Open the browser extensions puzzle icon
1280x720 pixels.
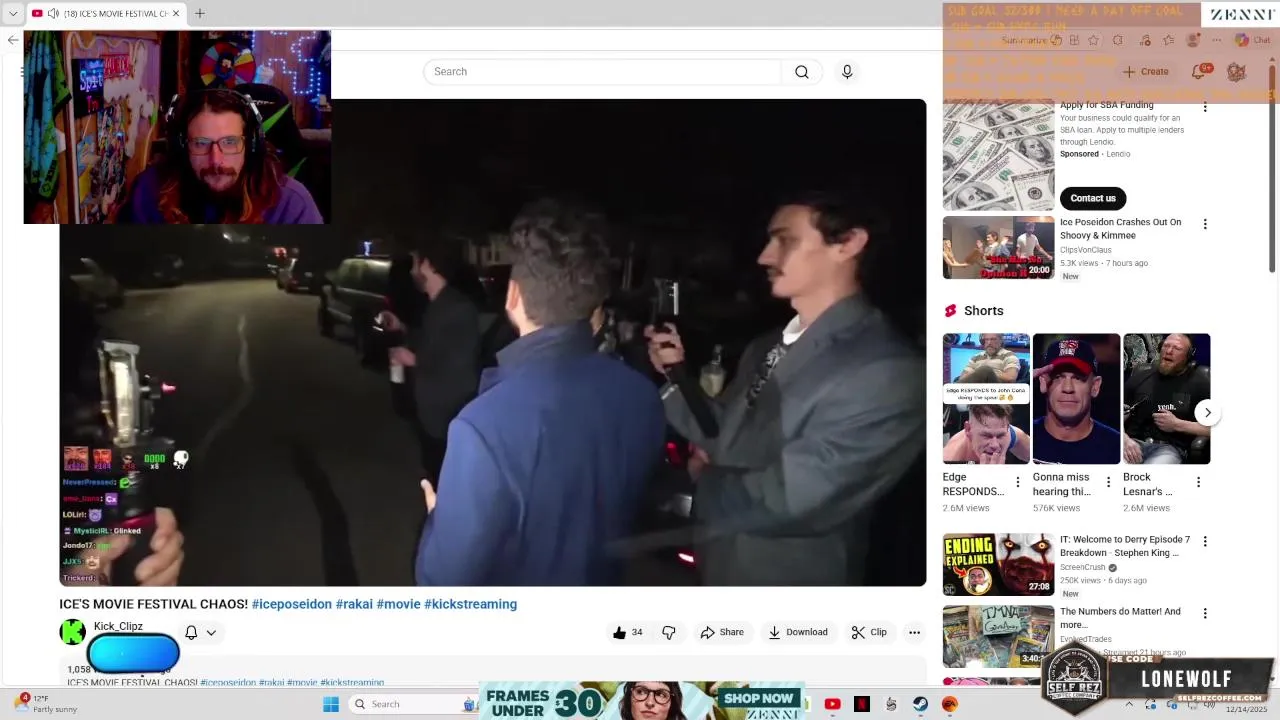[1118, 40]
